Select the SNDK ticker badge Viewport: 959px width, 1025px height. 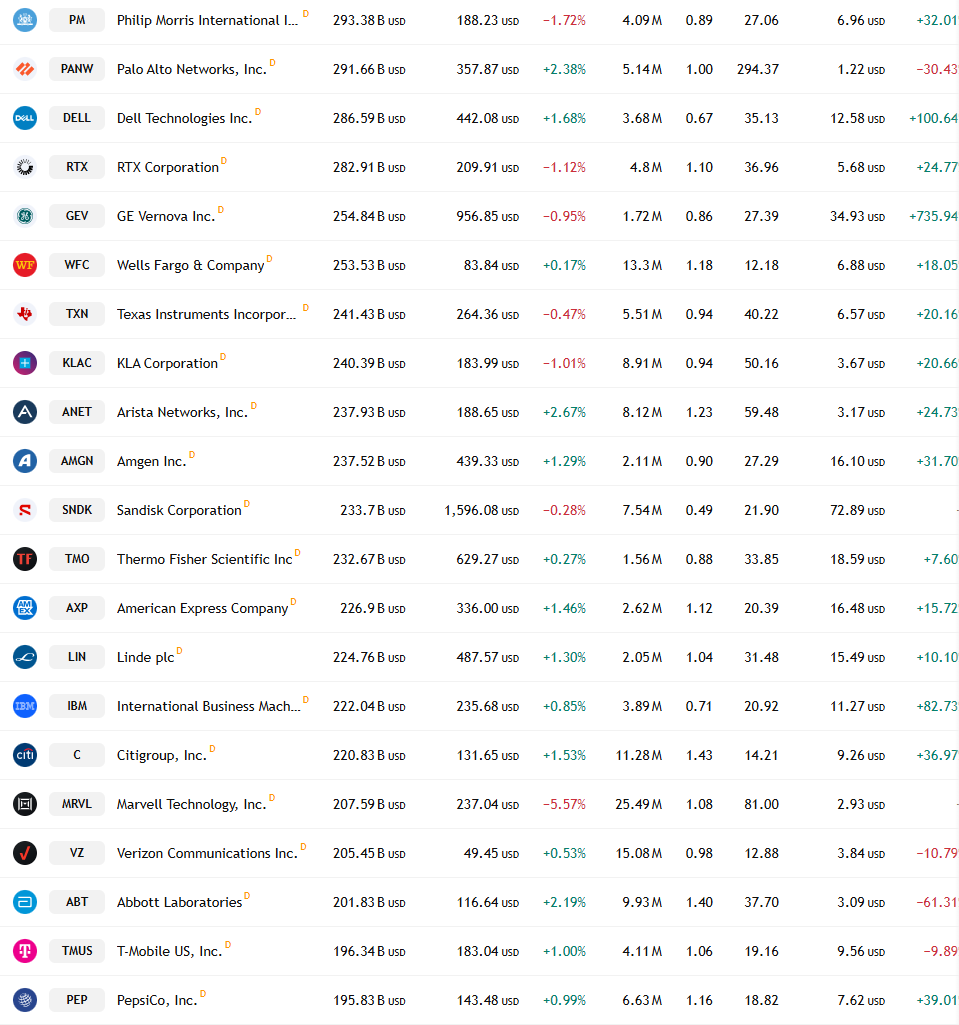coord(77,511)
